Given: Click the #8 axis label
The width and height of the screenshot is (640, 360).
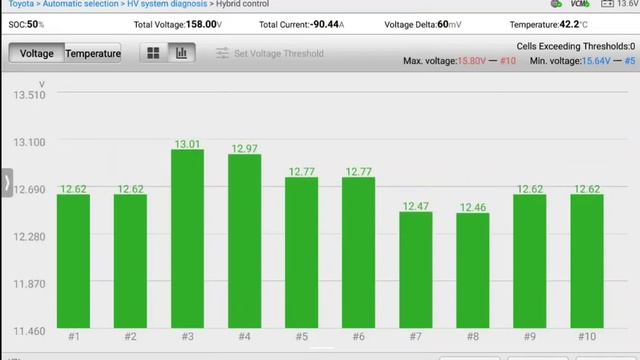Looking at the screenshot, I should pos(473,337).
